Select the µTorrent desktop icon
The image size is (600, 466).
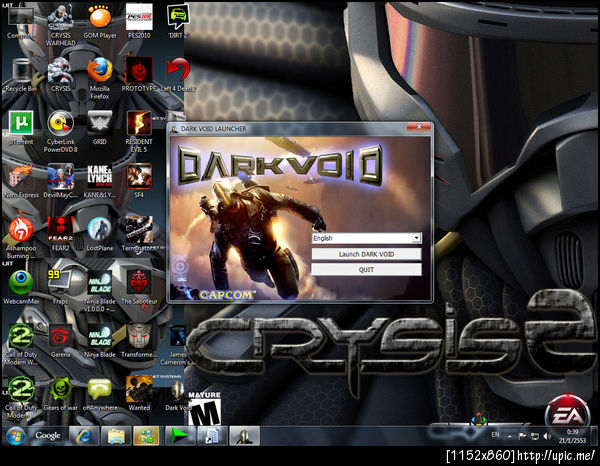coord(21,129)
